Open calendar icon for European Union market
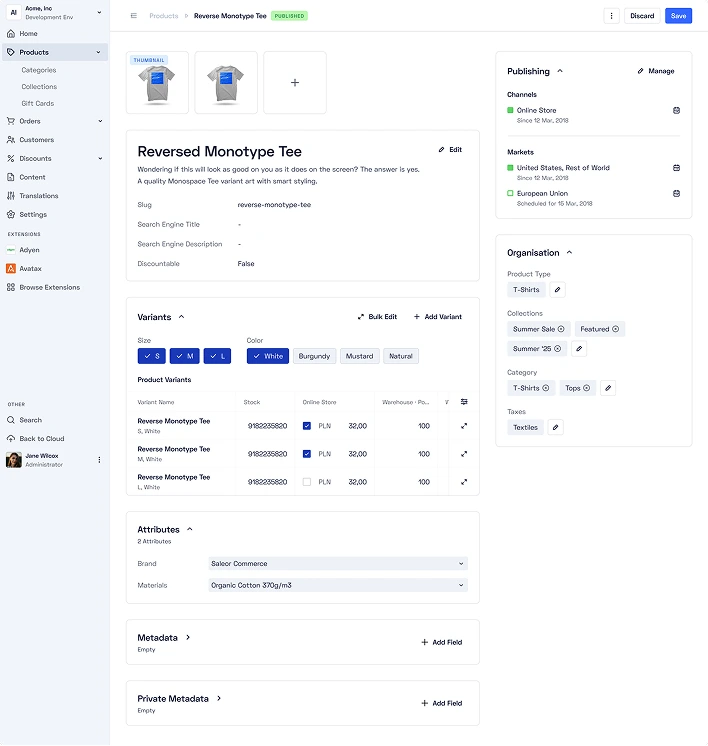This screenshot has width=708, height=746. [x=676, y=194]
